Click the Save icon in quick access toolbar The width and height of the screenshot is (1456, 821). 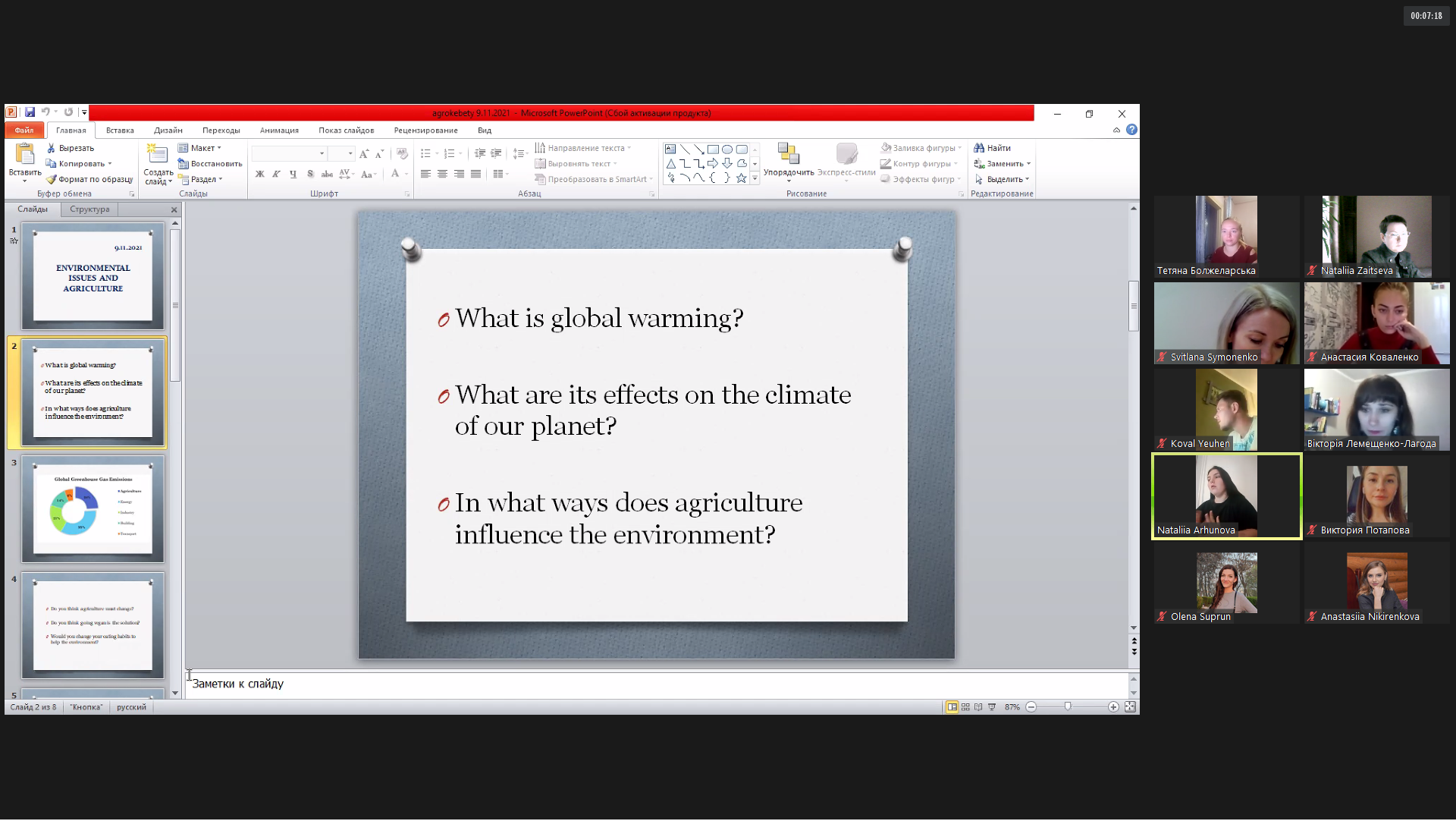30,112
